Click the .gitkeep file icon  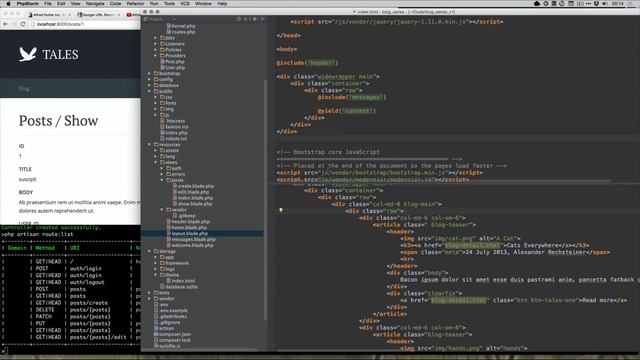(x=175, y=216)
